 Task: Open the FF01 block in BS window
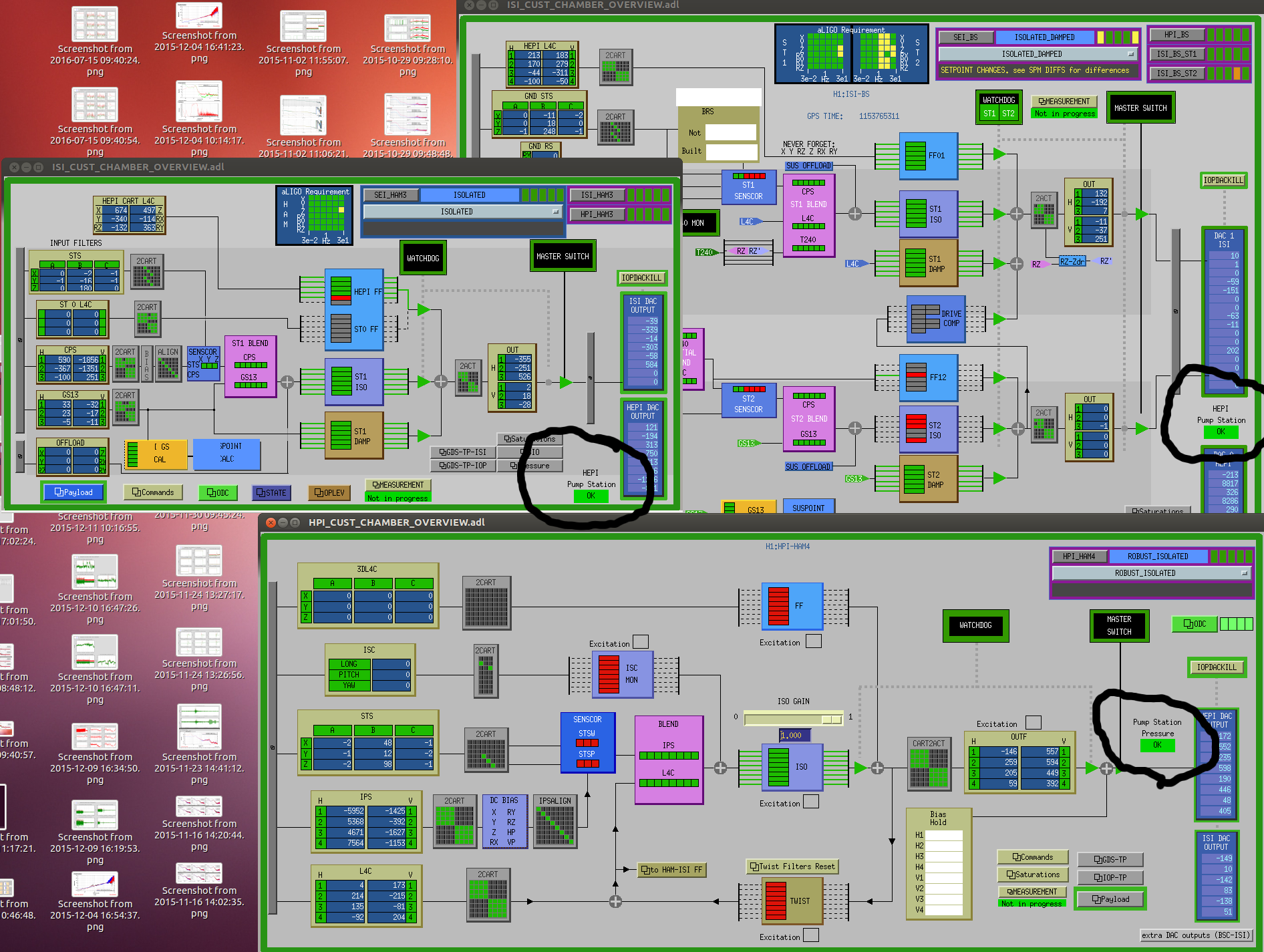pos(929,156)
